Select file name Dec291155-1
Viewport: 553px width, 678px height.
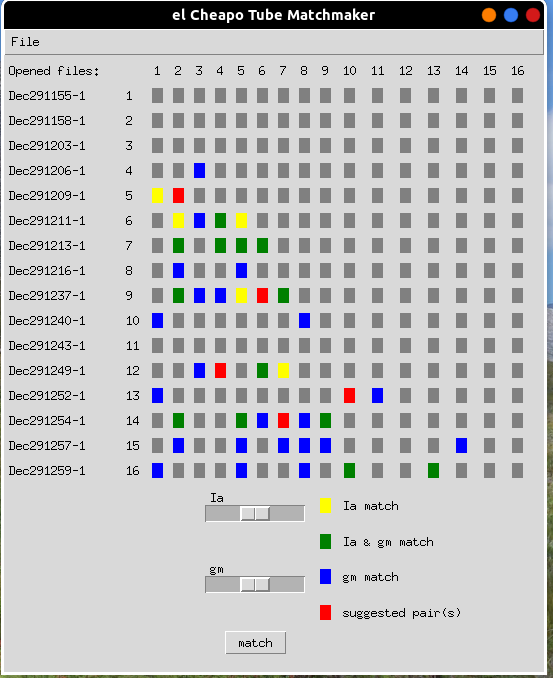click(x=47, y=96)
